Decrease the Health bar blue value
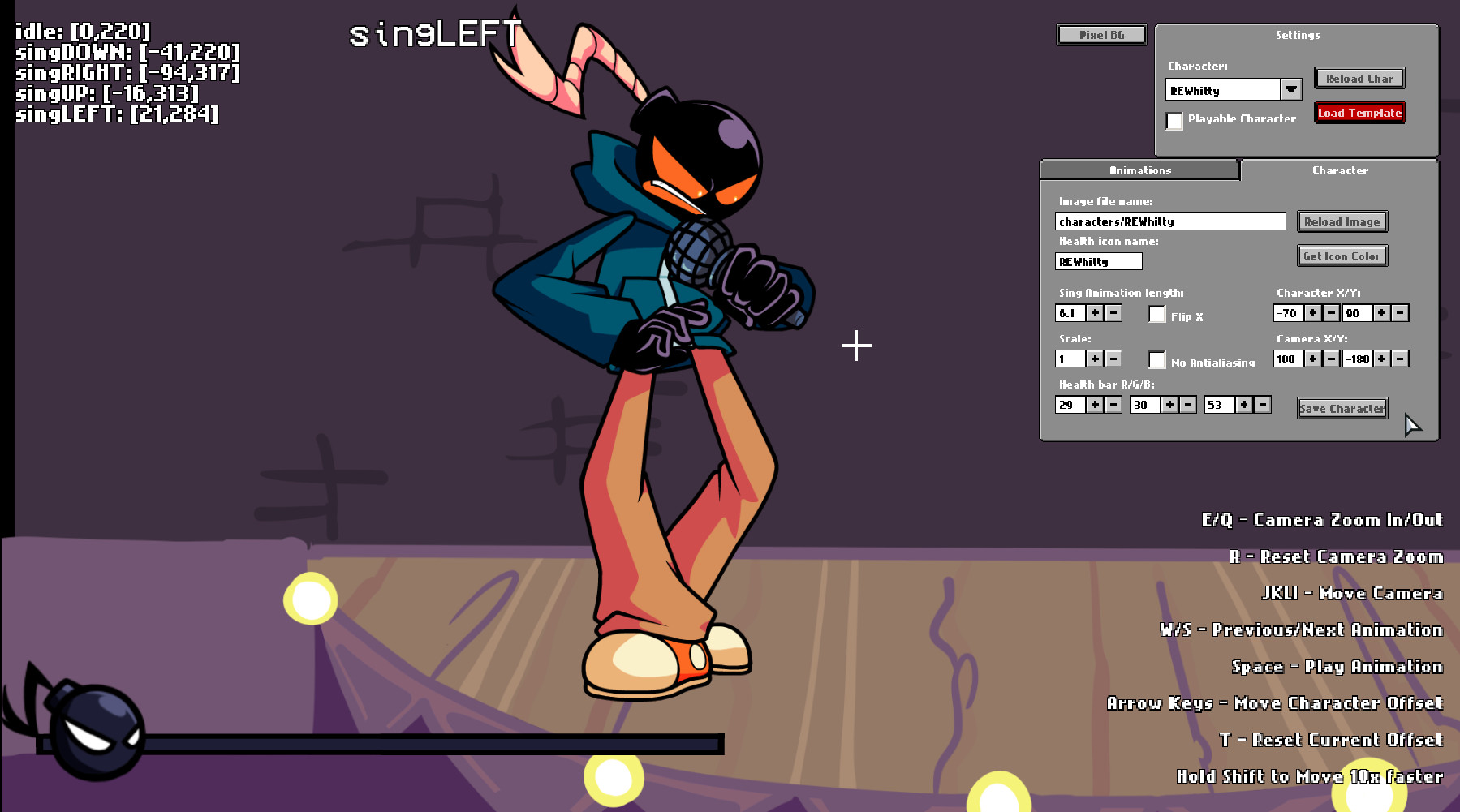Viewport: 1460px width, 812px height. (x=1263, y=404)
